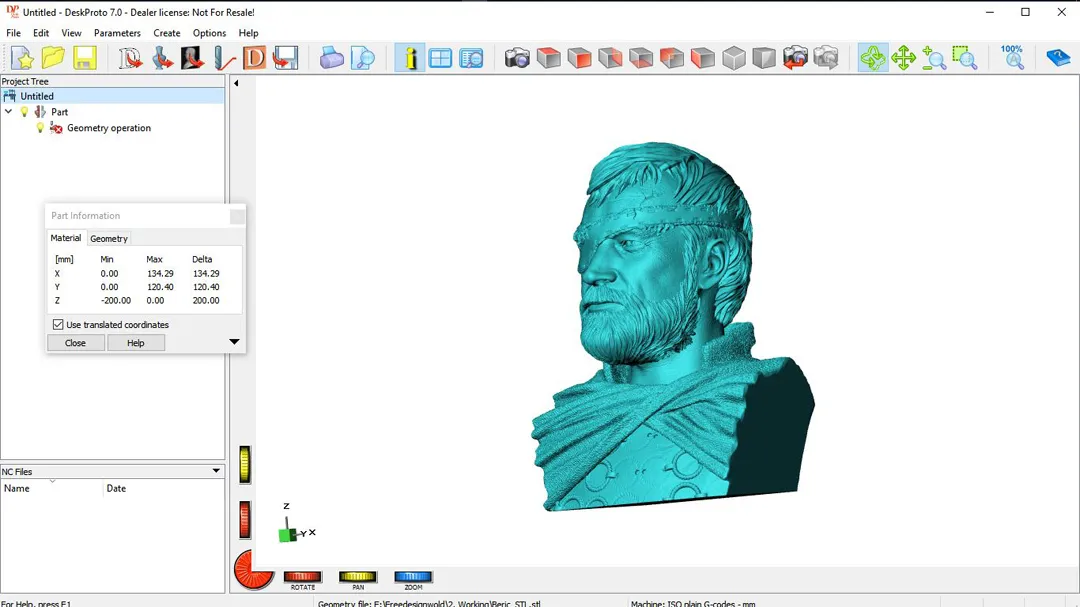
Task: Toggle the green four-arrow pan mode icon
Action: pyautogui.click(x=903, y=58)
